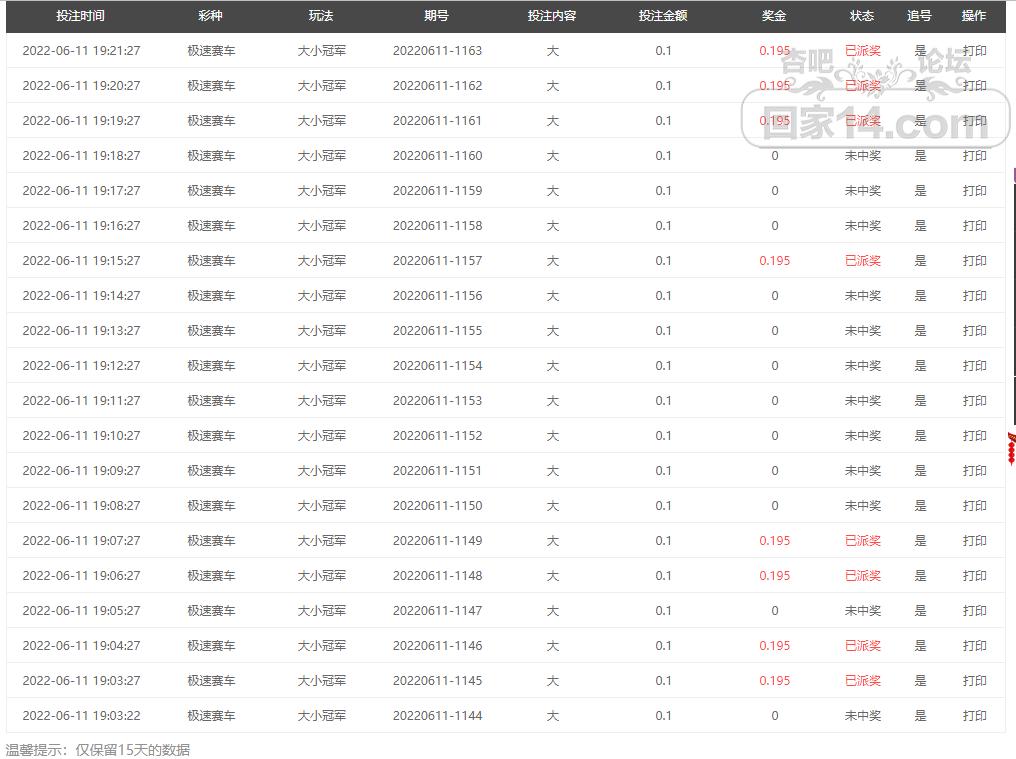This screenshot has height=759, width=1016.
Task: Click 大小冠军 in the 20220611-1159 row
Action: click(321, 191)
